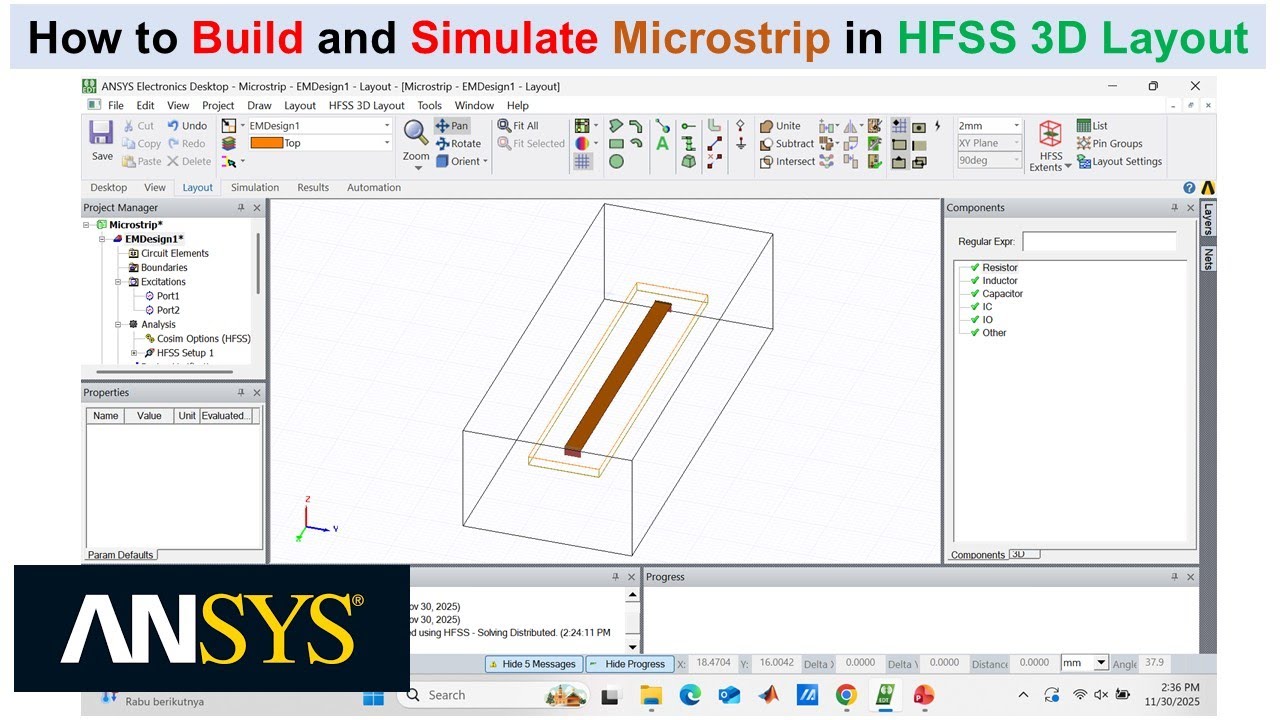
Task: Select the ground symbol tool
Action: [740, 144]
